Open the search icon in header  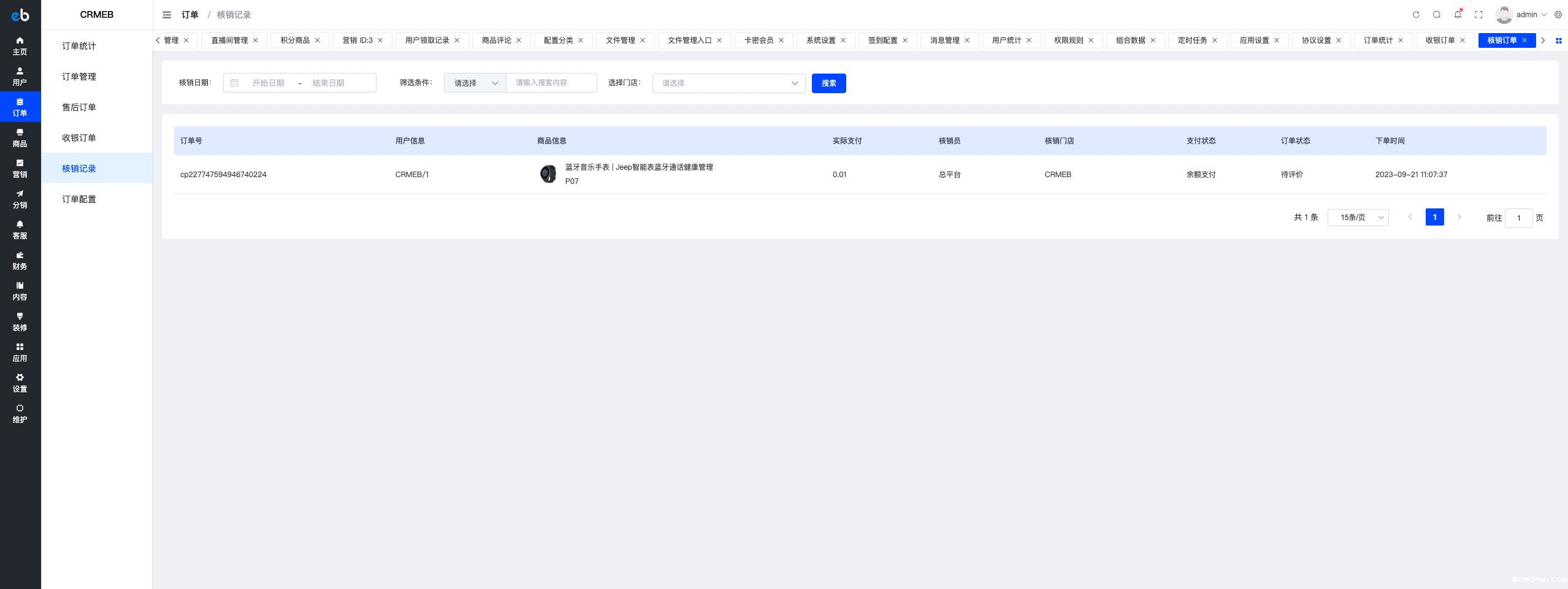[1437, 15]
